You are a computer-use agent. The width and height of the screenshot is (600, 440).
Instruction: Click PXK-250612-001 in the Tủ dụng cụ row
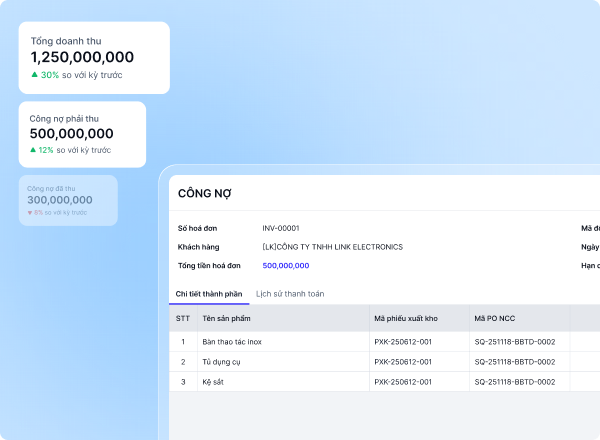[403, 362]
